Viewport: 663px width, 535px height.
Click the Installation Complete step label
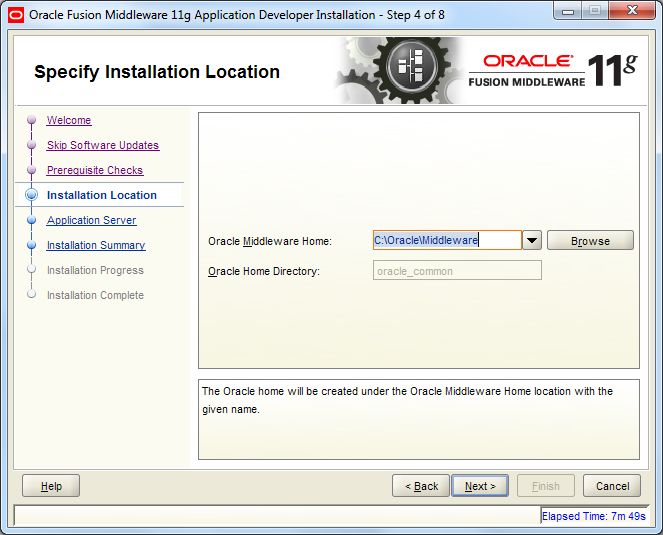point(95,295)
